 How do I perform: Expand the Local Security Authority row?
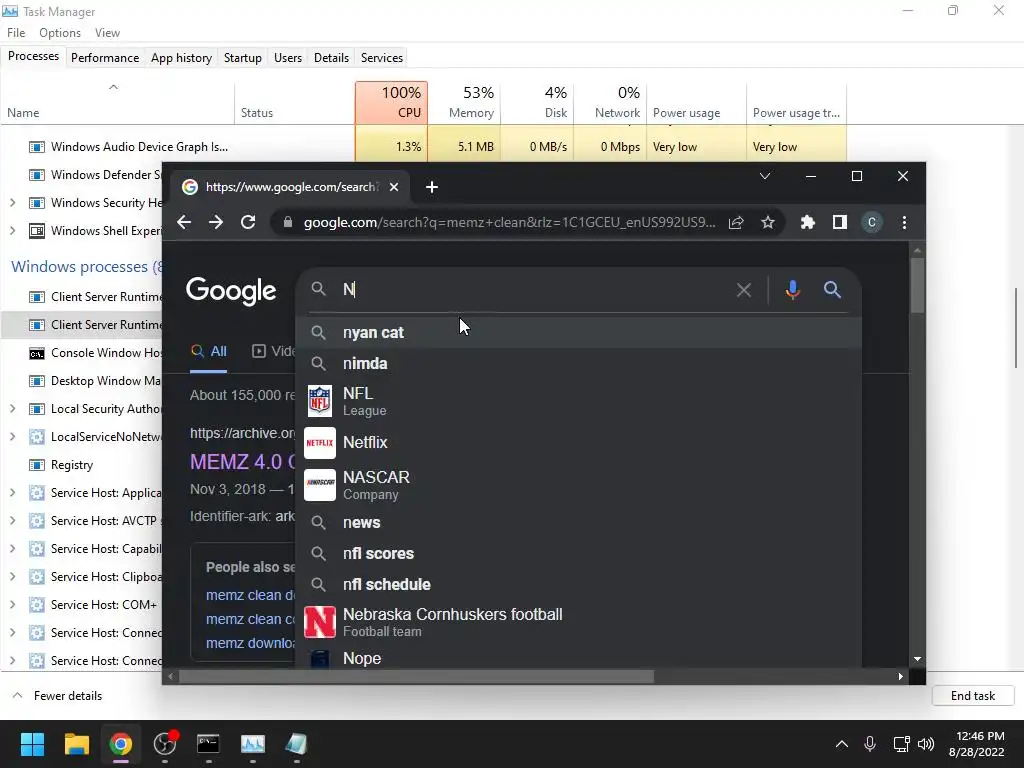pos(12,409)
